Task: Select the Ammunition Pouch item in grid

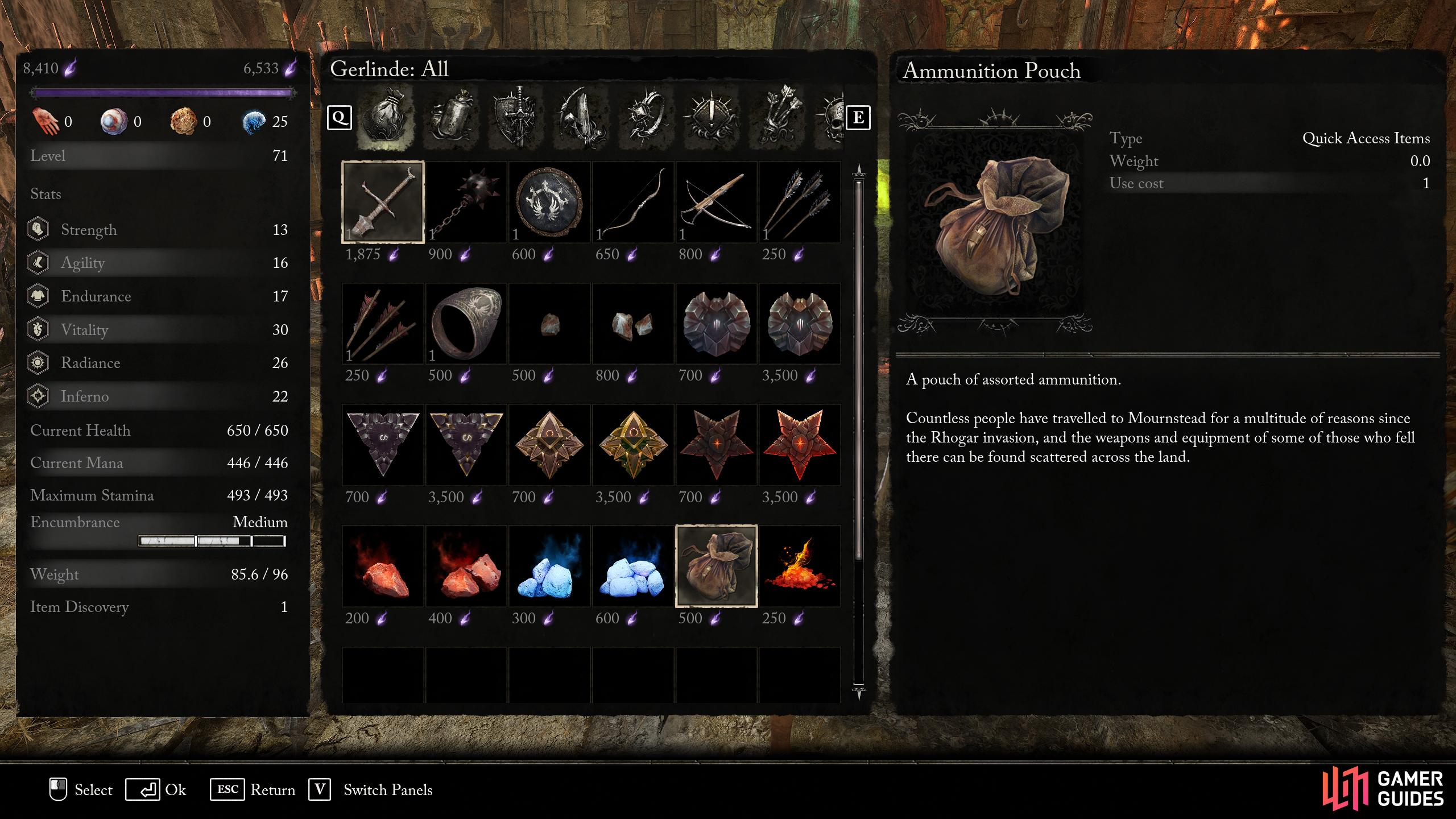Action: [716, 566]
